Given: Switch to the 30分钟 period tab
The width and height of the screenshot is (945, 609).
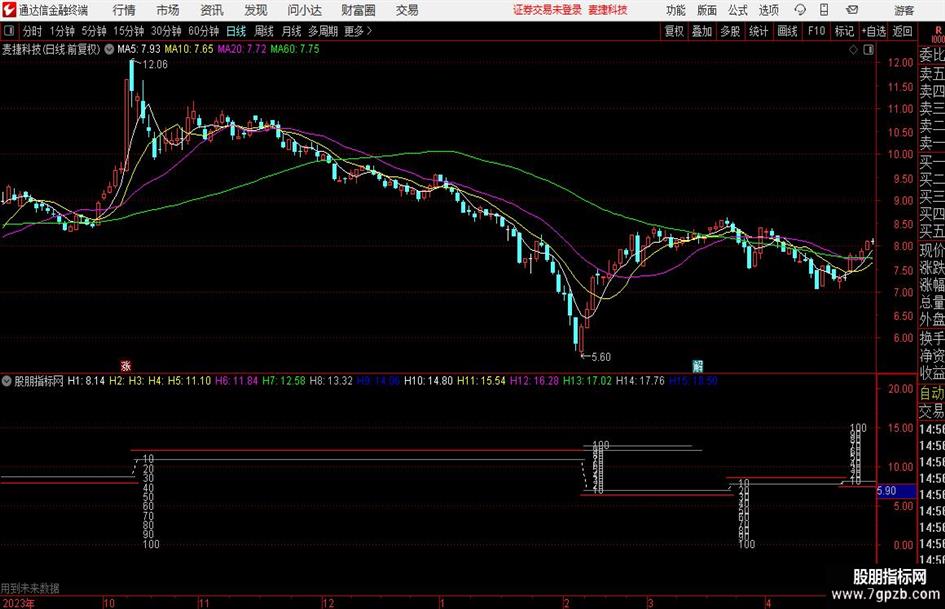Looking at the screenshot, I should (166, 31).
